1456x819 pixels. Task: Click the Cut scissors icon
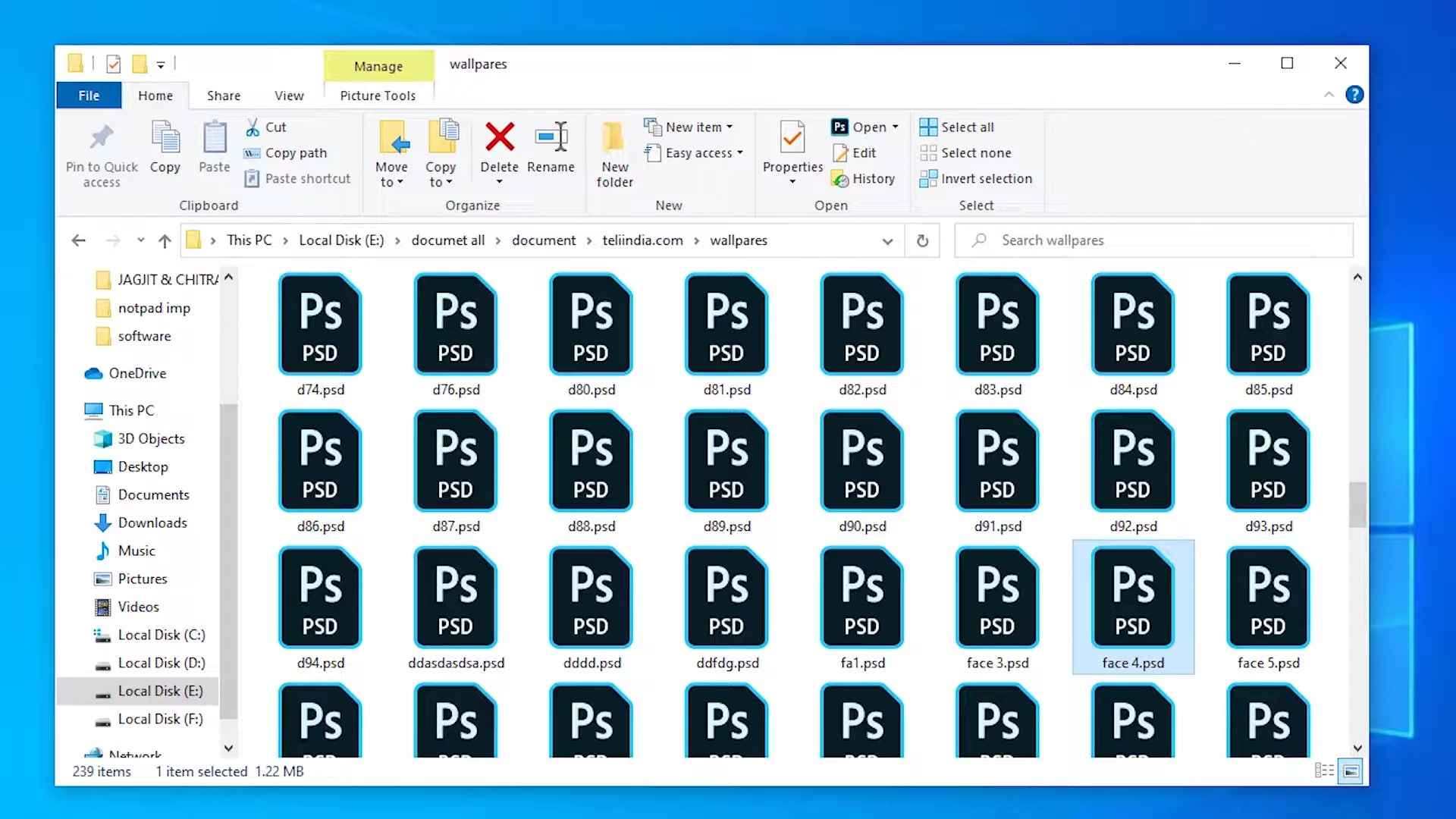point(253,127)
